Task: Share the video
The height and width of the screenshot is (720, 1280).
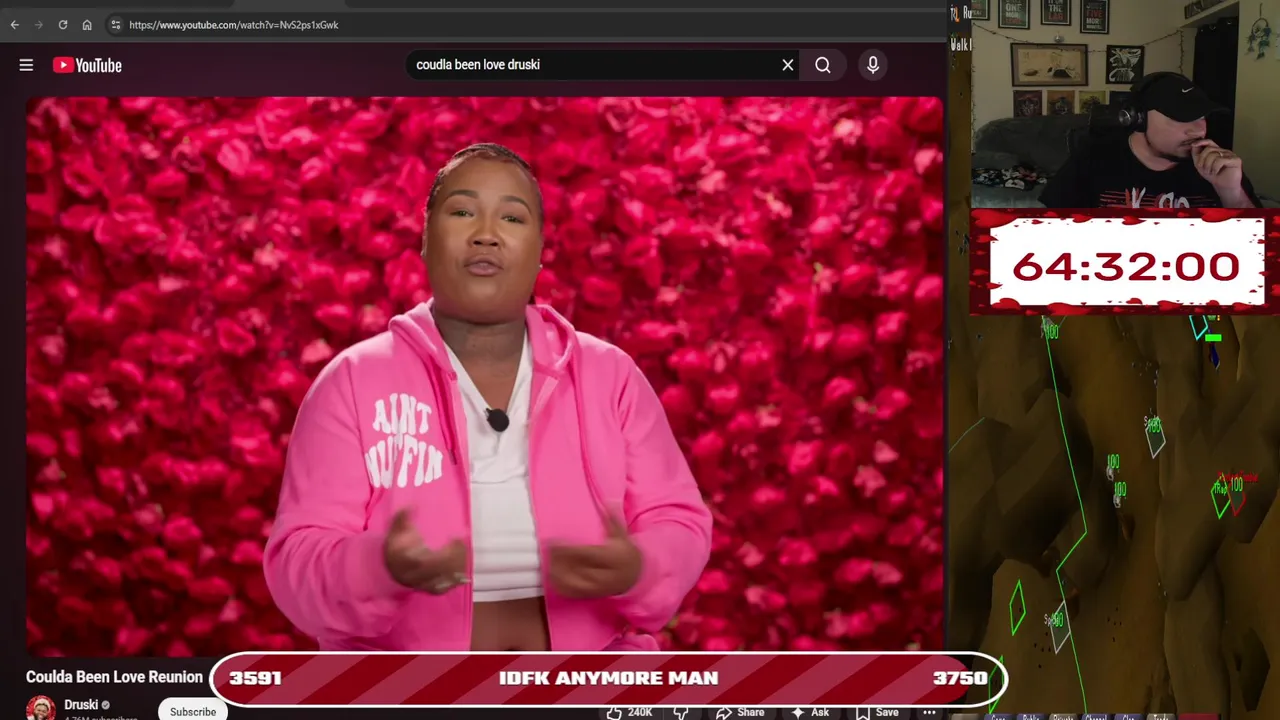Action: 740,712
